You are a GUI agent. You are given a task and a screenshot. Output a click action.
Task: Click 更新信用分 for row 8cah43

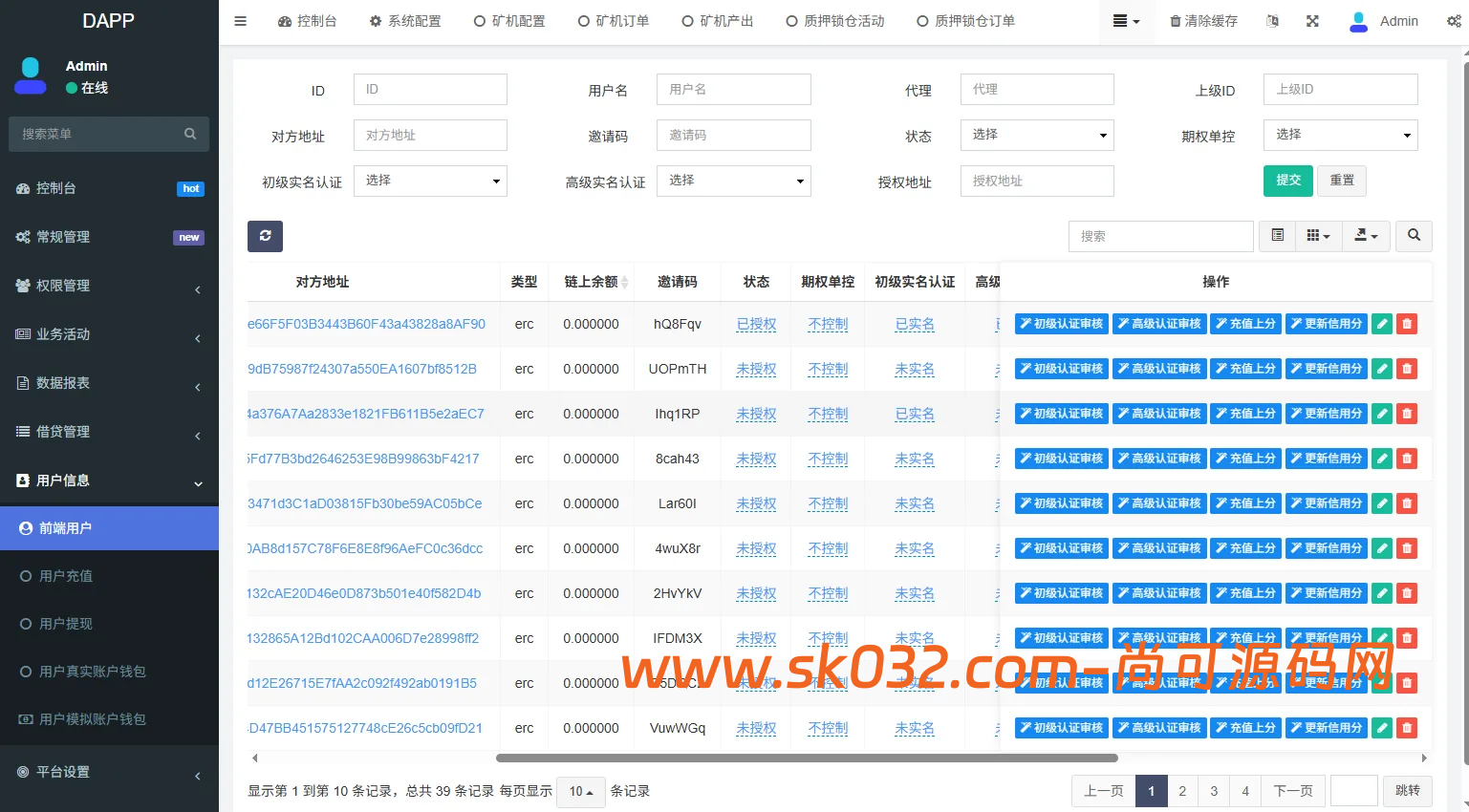click(1327, 459)
